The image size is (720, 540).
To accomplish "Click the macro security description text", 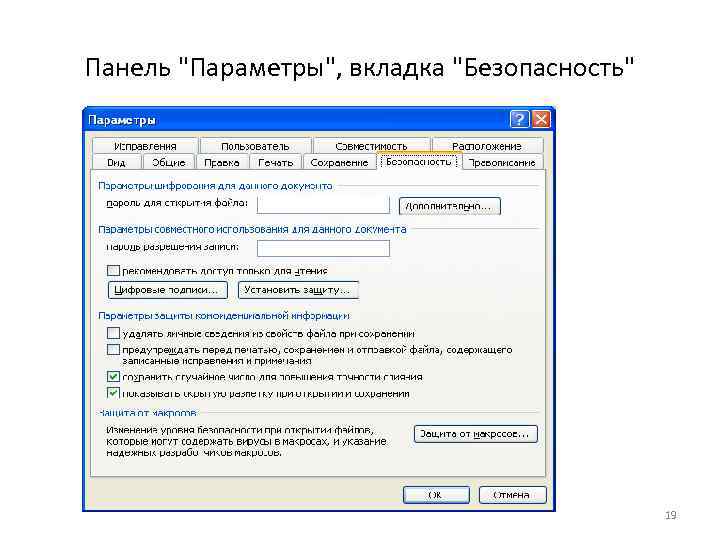I will coord(246,441).
